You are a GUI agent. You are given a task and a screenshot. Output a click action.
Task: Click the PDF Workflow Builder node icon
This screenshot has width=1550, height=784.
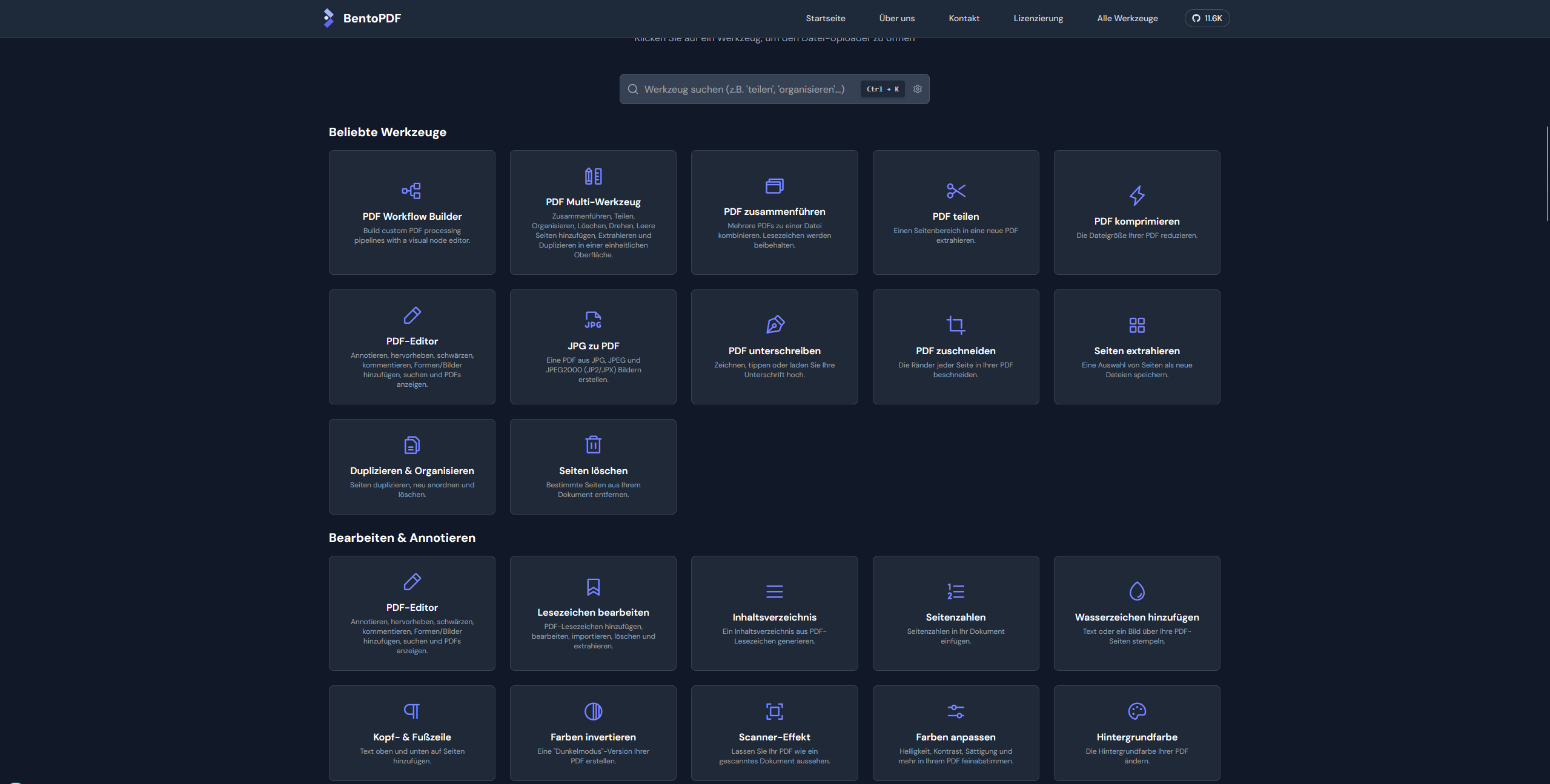[411, 191]
